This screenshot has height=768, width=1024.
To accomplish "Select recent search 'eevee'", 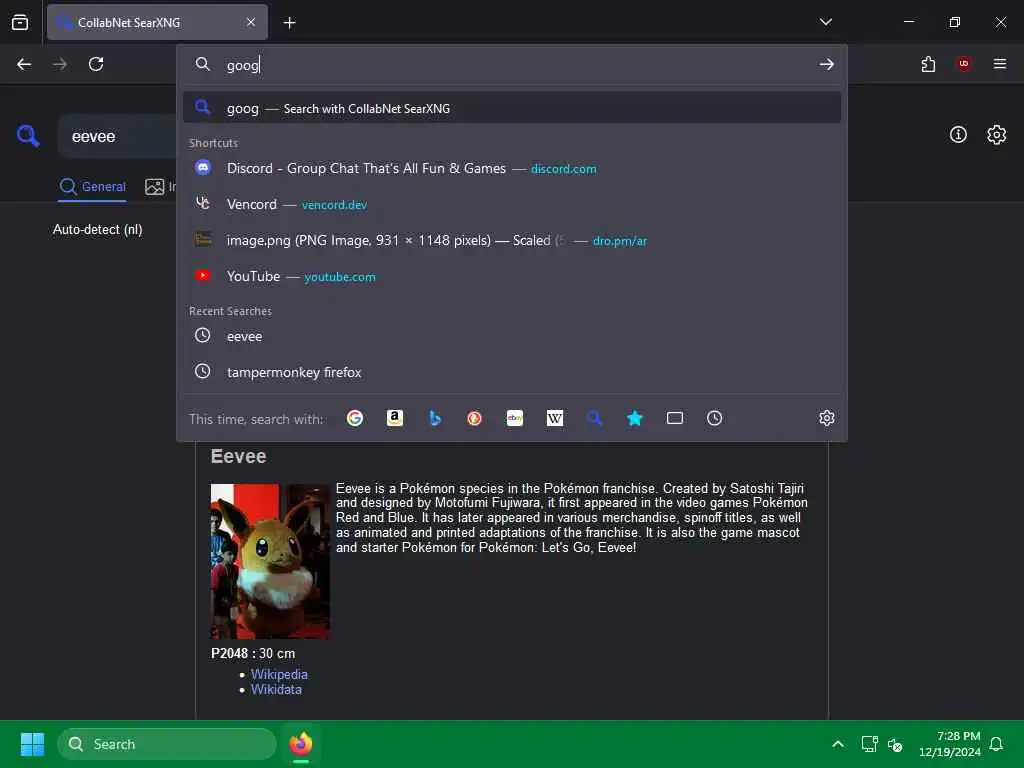I will coord(512,336).
